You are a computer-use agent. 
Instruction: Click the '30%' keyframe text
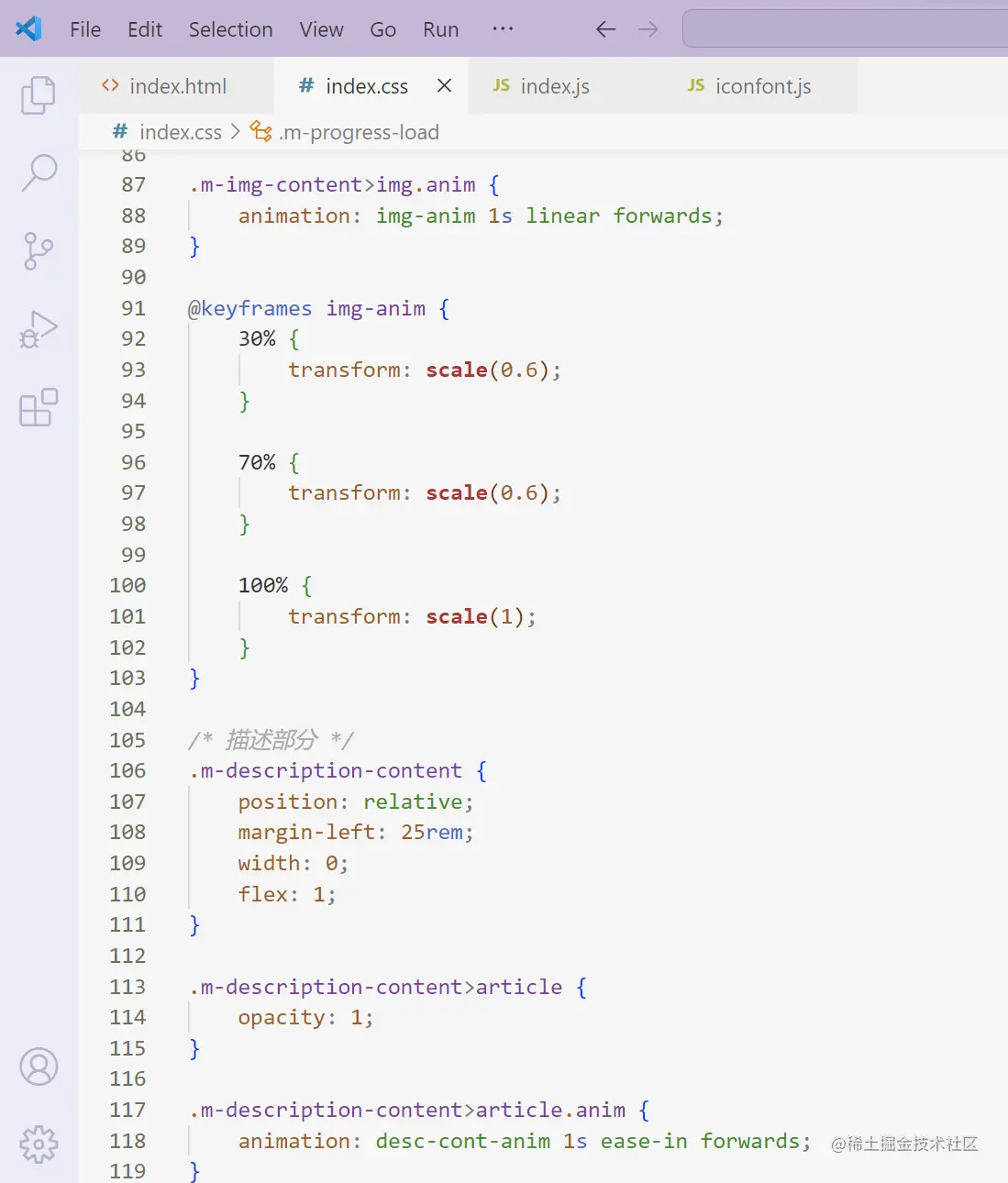pos(257,338)
